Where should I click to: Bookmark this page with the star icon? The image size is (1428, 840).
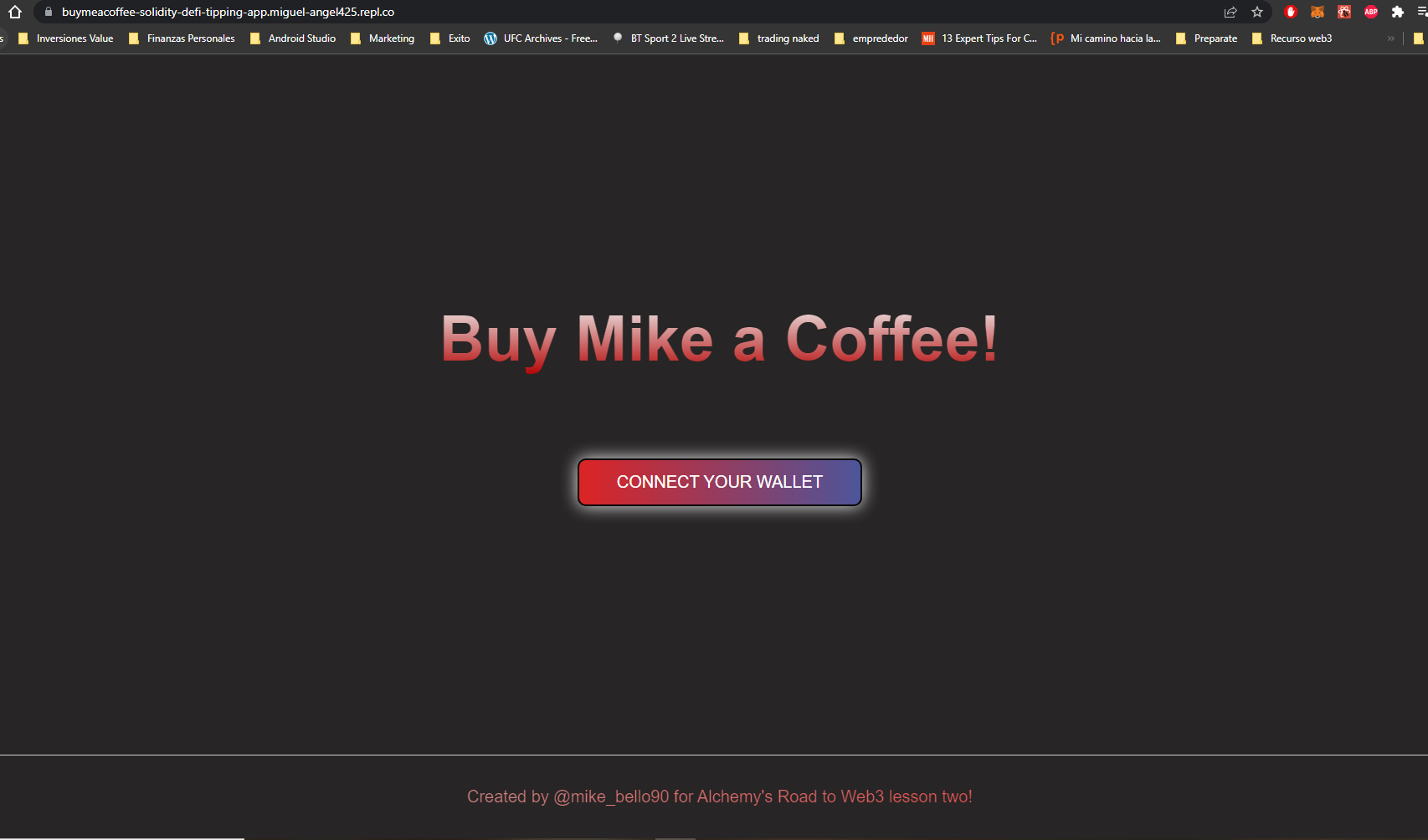pos(1257,12)
